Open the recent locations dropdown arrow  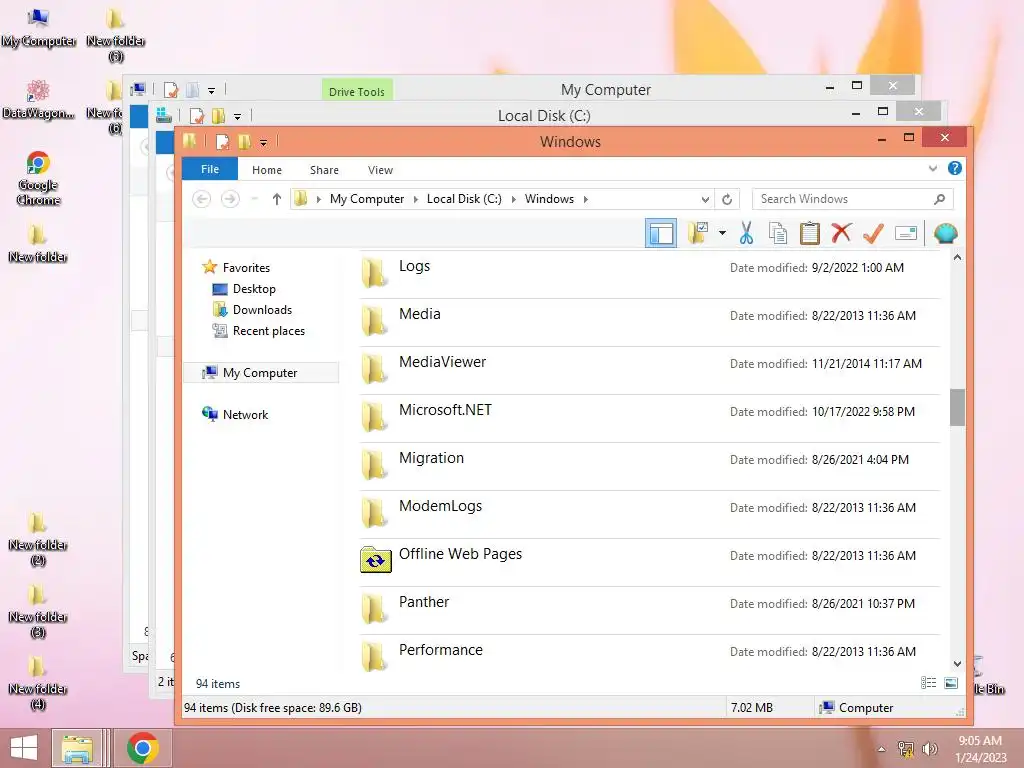click(x=255, y=199)
